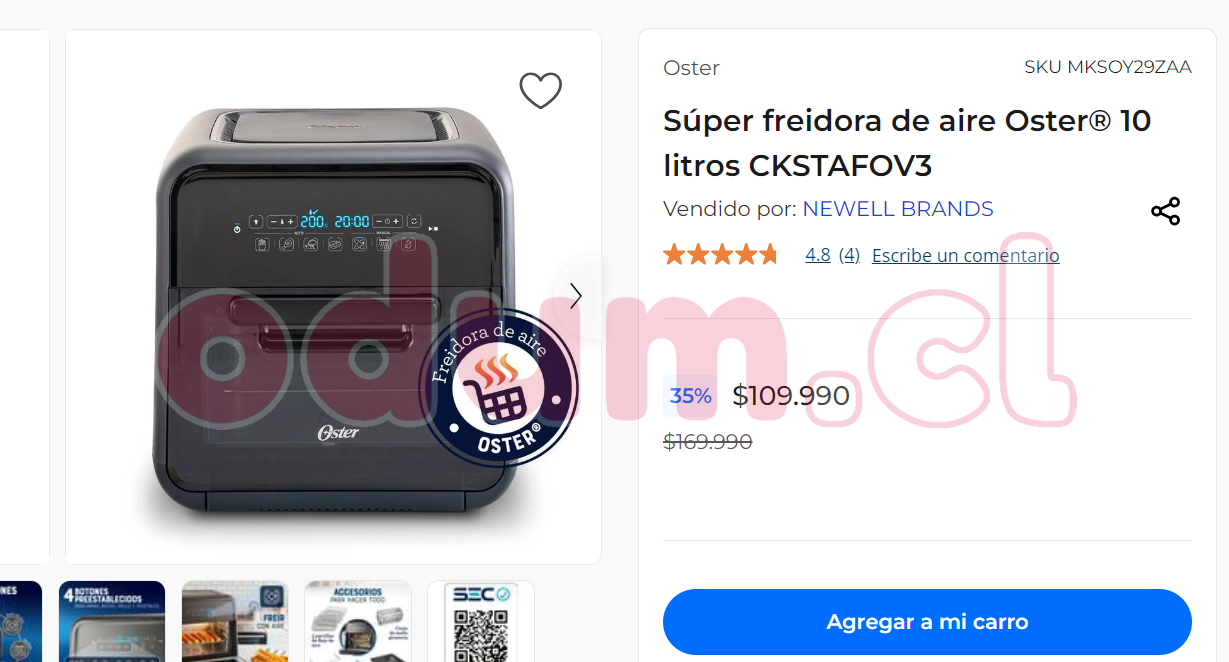Screen dimensions: 1229x662
Task: Click Escribe un comentario link
Action: coord(965,255)
